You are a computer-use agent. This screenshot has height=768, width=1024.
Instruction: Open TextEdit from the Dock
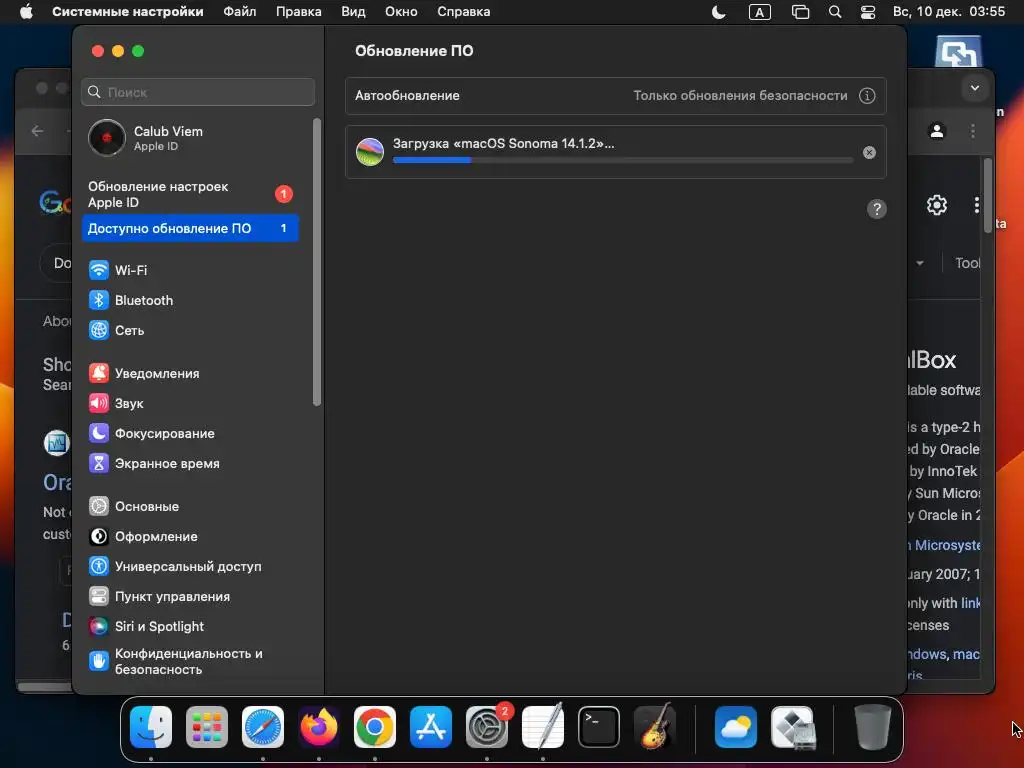pyautogui.click(x=543, y=726)
